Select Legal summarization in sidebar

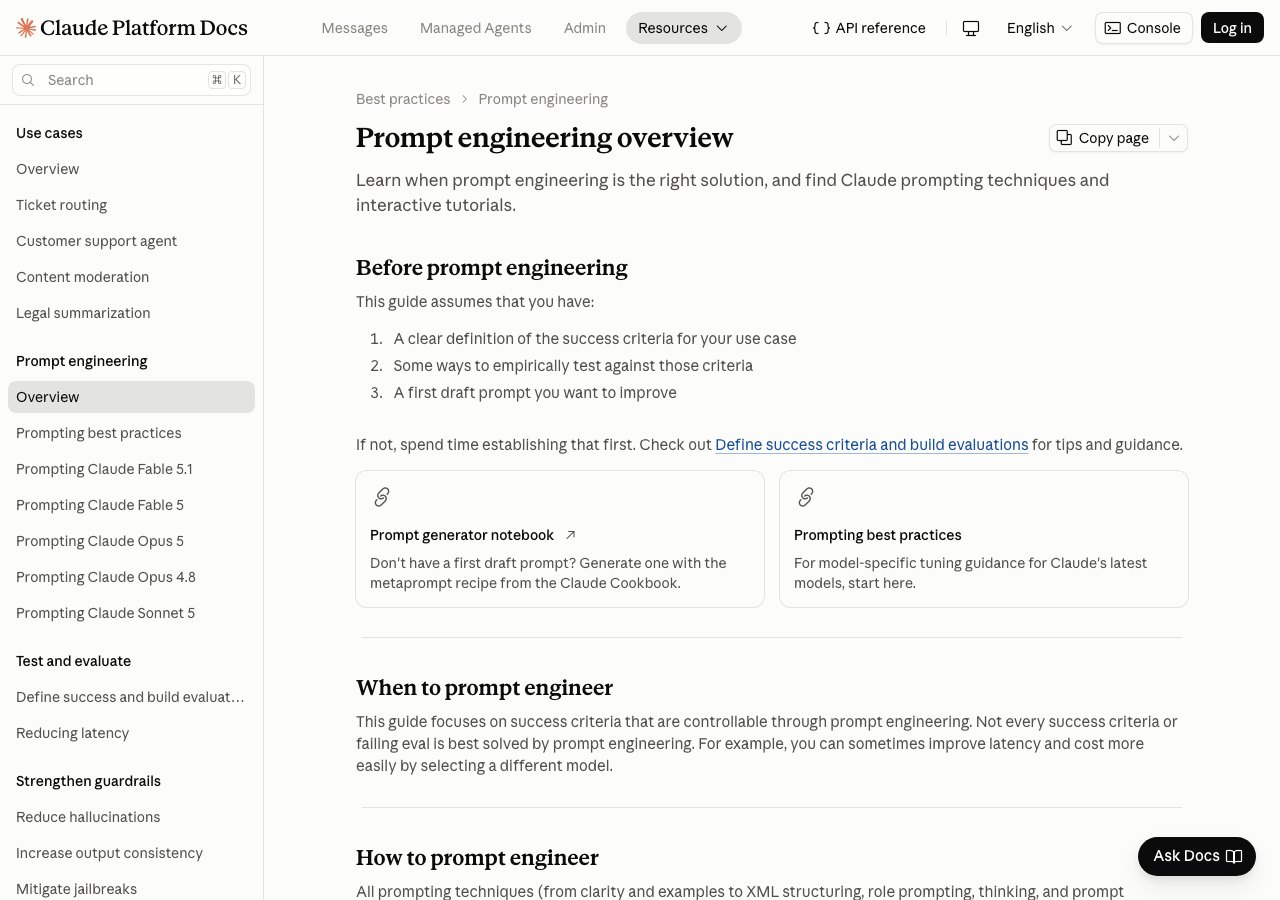131,313
